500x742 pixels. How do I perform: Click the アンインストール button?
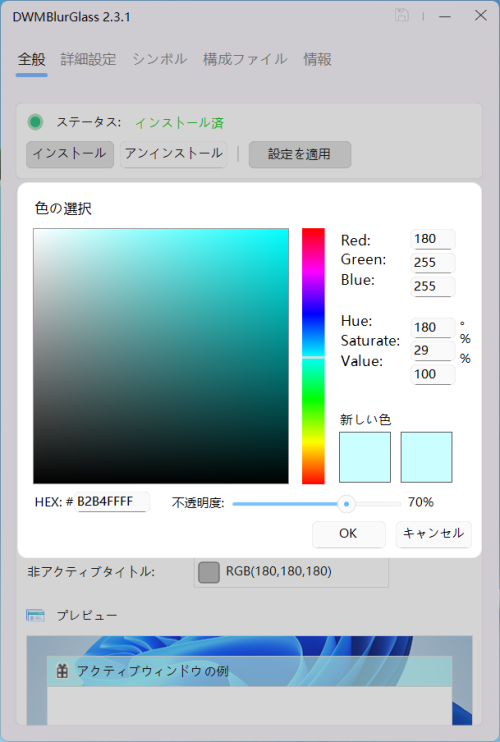(x=174, y=154)
